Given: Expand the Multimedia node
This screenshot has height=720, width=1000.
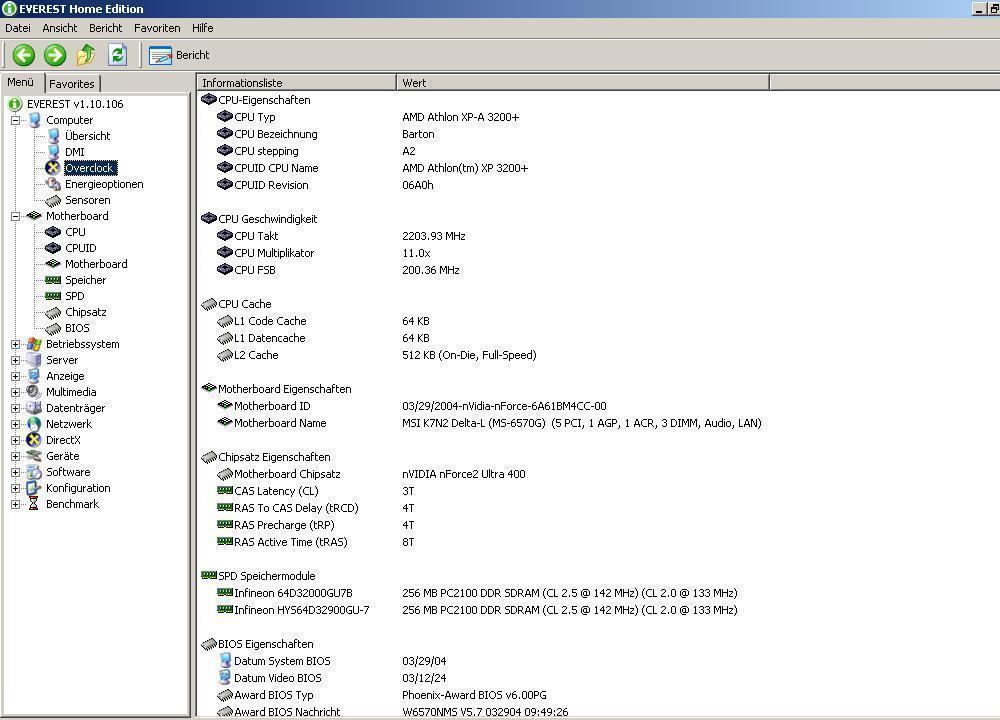Looking at the screenshot, I should click(x=15, y=392).
